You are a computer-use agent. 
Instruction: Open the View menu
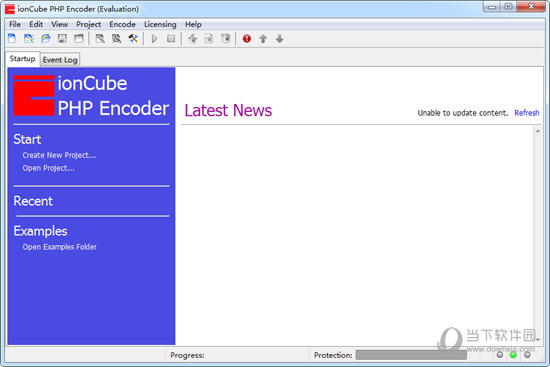tap(59, 24)
